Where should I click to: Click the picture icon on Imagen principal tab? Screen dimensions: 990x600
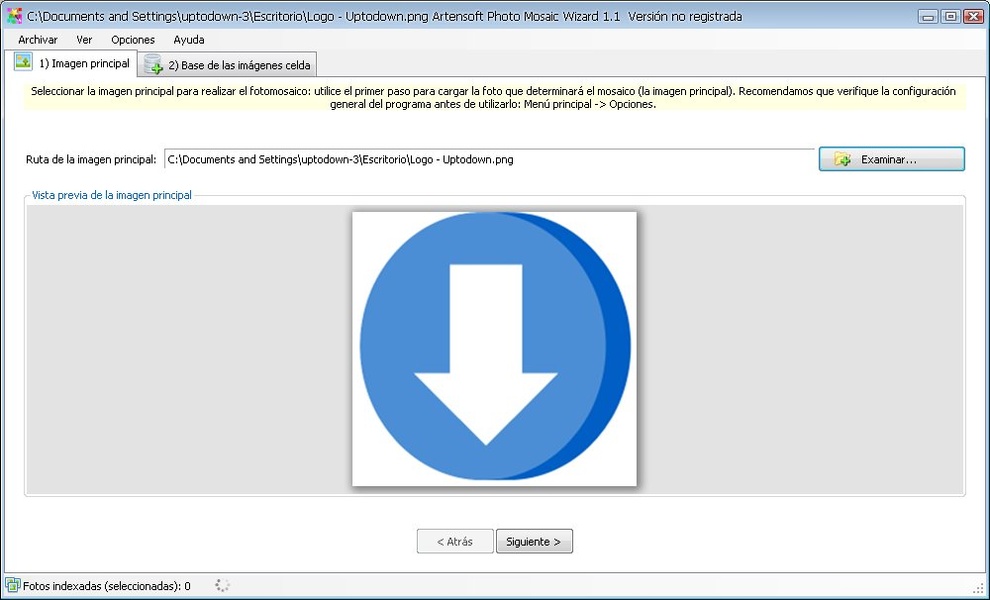(24, 62)
